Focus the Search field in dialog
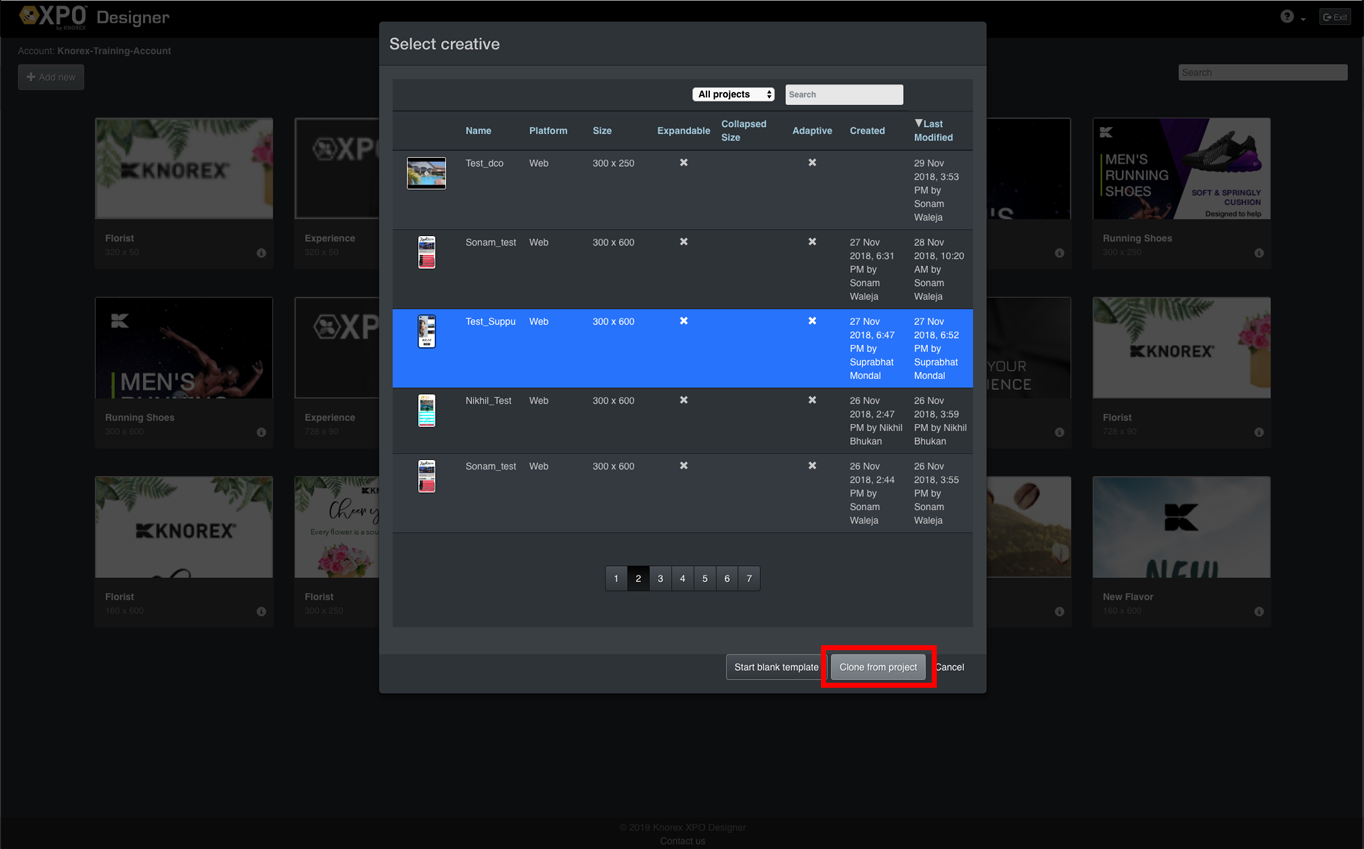Screen dimensions: 1364x849 (x=844, y=94)
